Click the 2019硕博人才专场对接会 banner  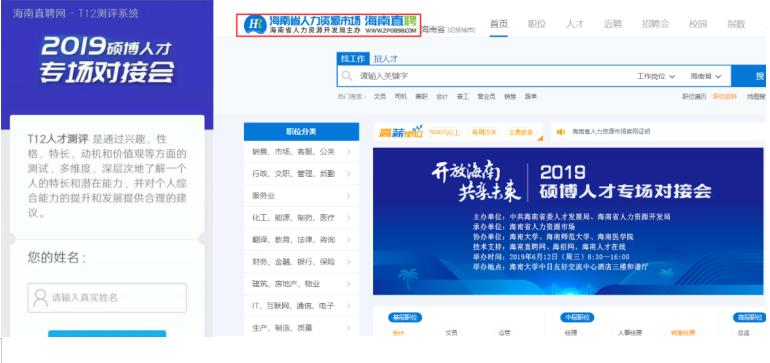[x=569, y=221]
